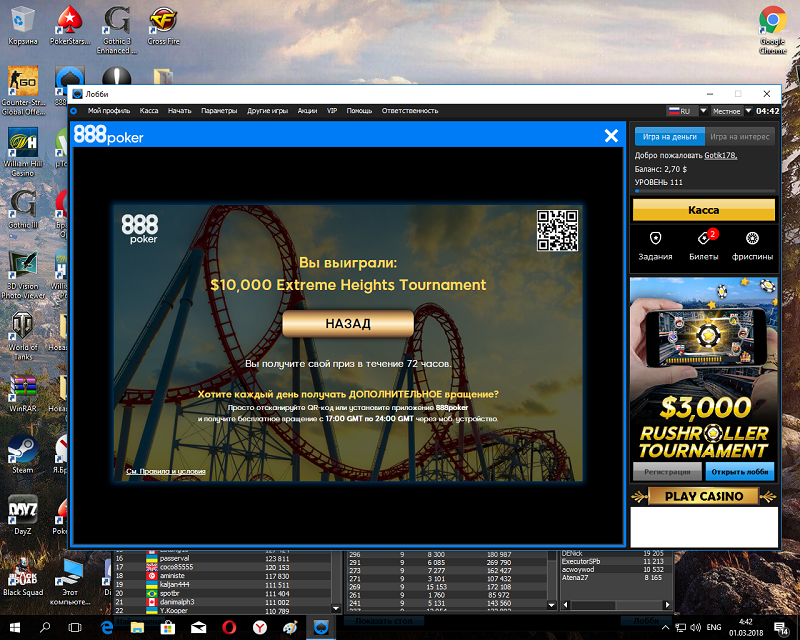Switch to Игра на интерес tab
Screen dimensions: 800x640
pyautogui.click(x=740, y=137)
